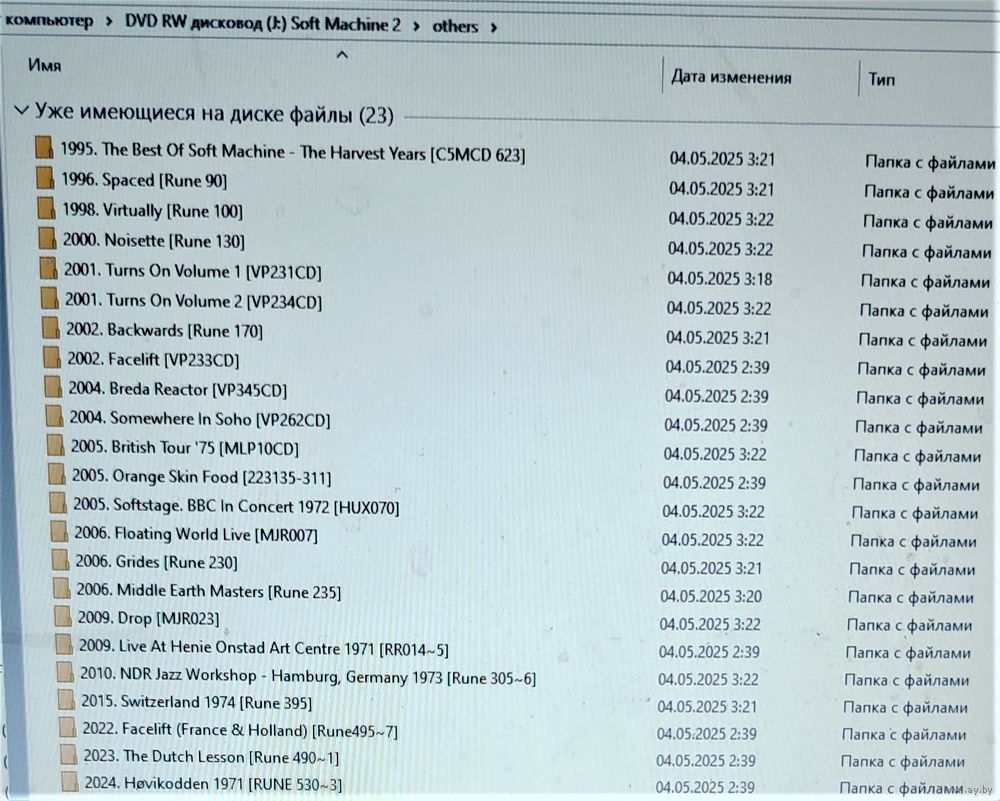Go to 'компьютер' in the breadcrumb path
1000x801 pixels.
pyautogui.click(x=49, y=20)
